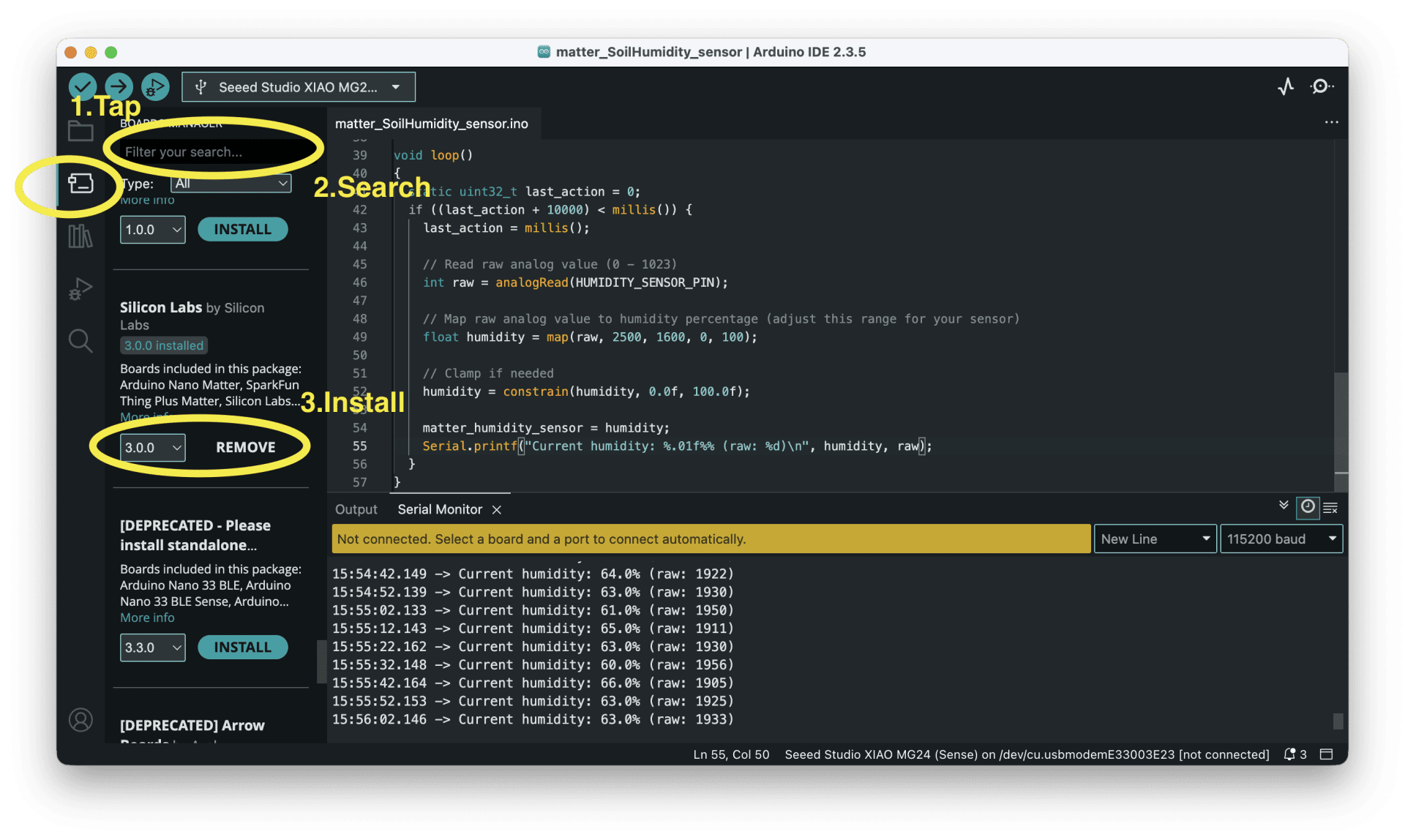
Task: Select the matter_SoilHumidity_sensor.ino tab
Action: [432, 123]
